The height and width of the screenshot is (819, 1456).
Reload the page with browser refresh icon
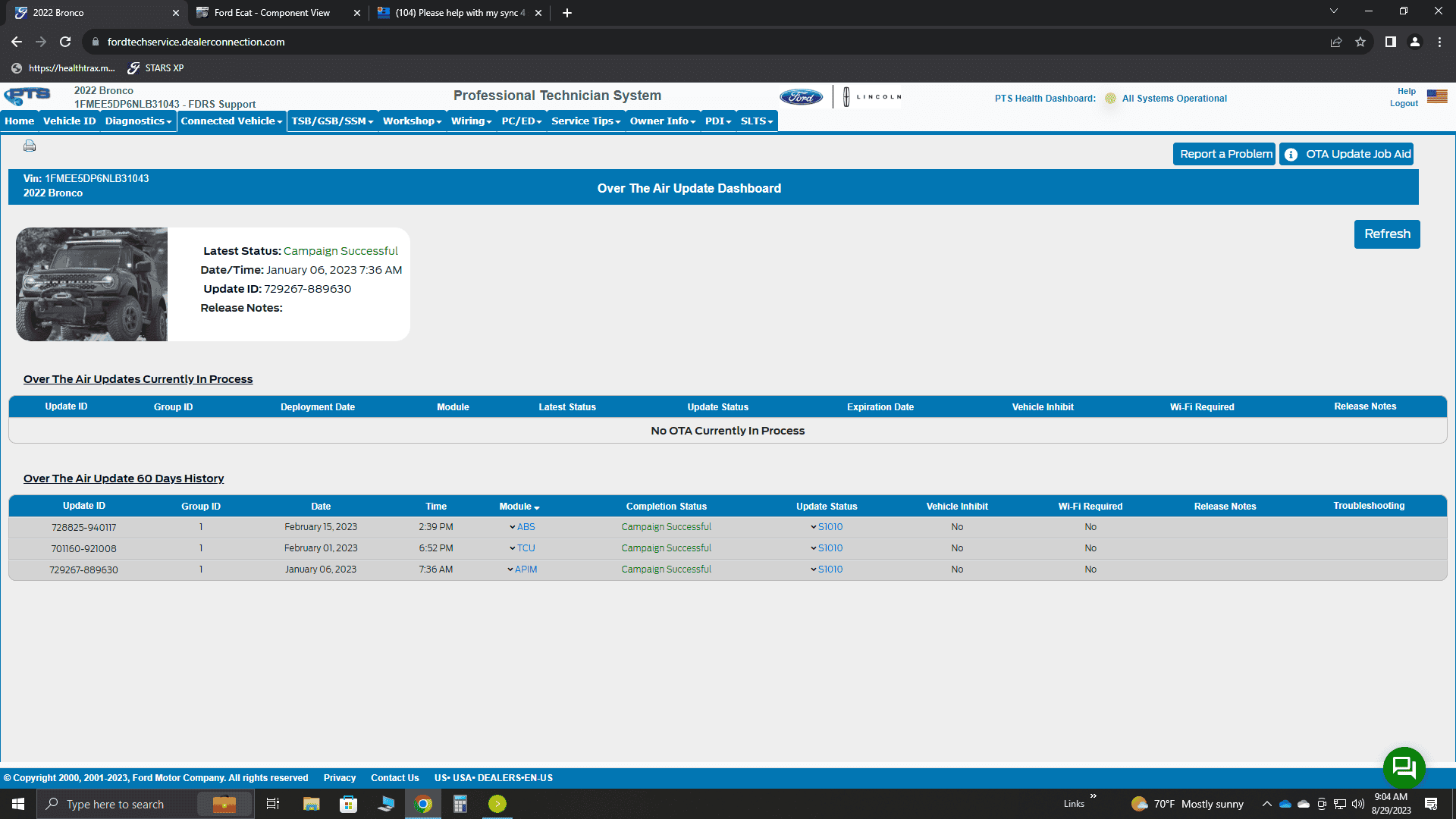click(x=65, y=42)
